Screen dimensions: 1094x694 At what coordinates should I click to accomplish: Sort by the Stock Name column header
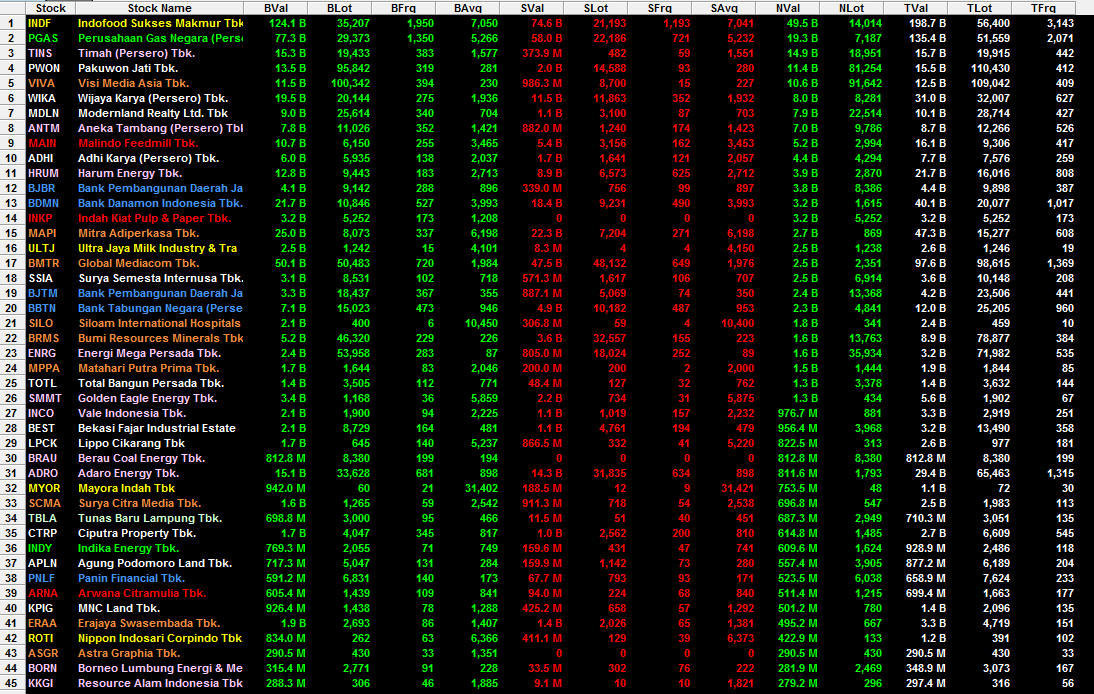pos(160,8)
